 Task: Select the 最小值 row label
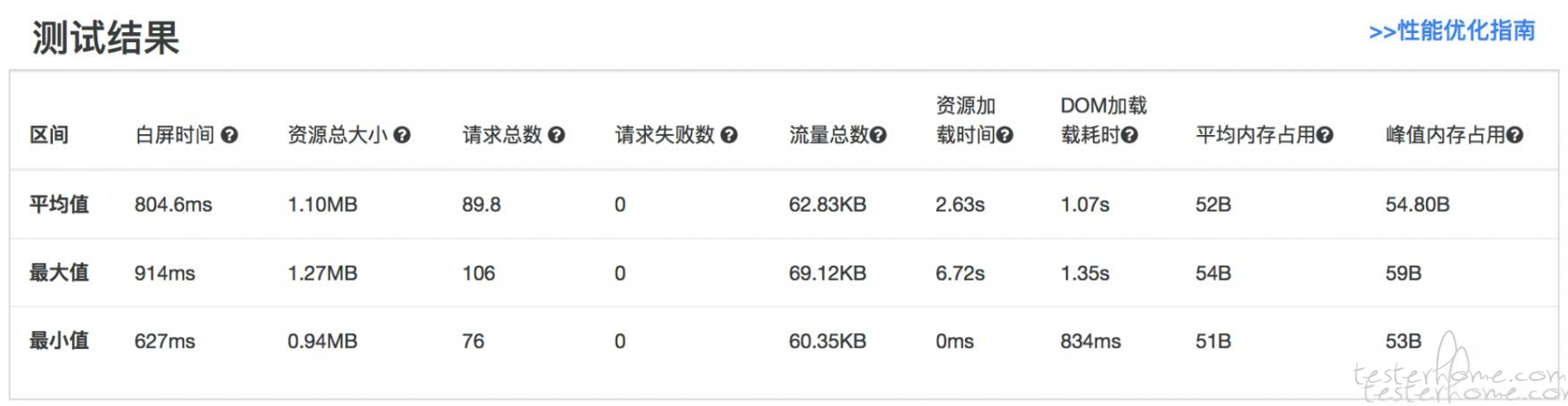(59, 341)
